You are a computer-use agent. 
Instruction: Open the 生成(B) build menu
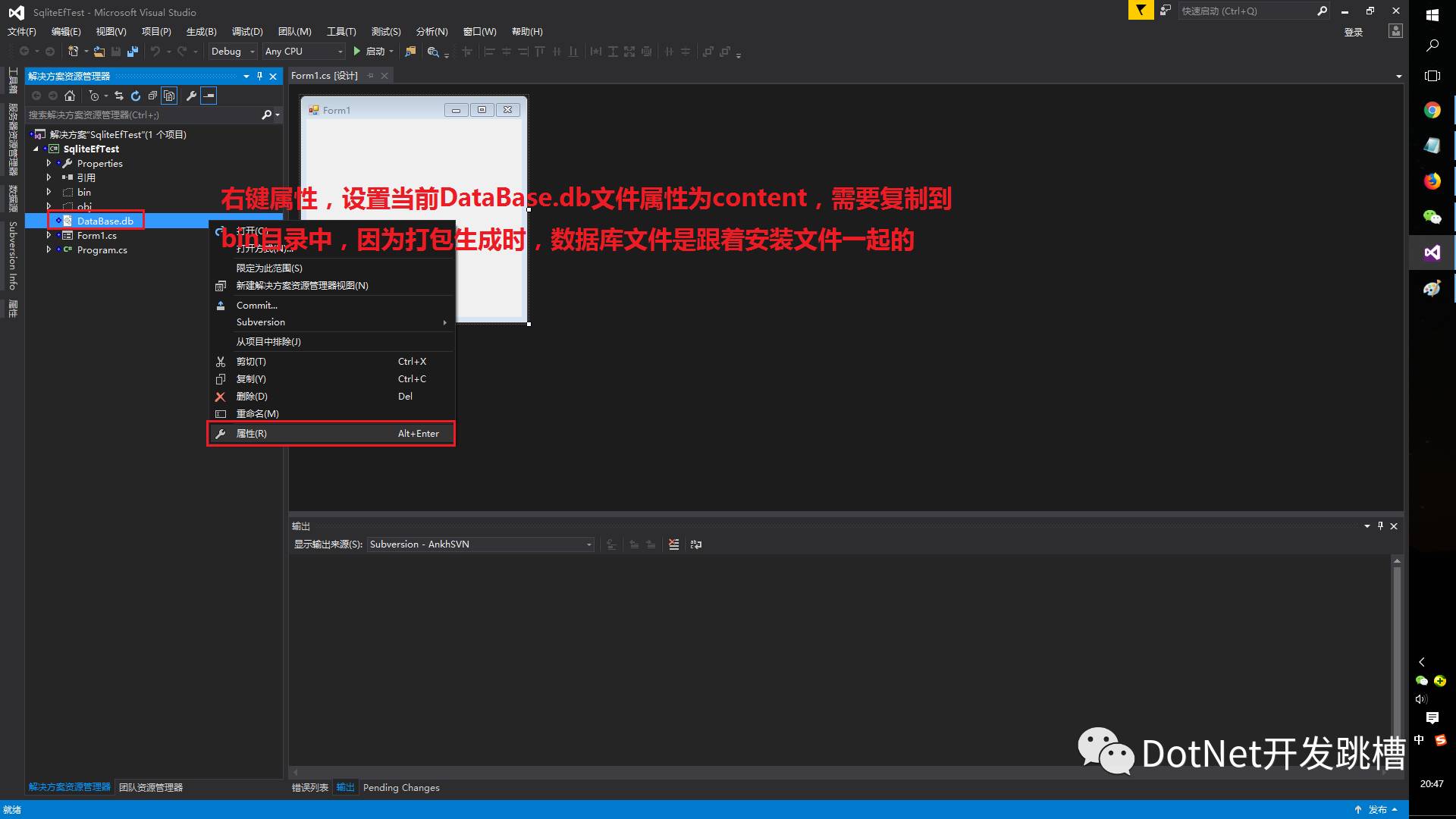pyautogui.click(x=201, y=31)
